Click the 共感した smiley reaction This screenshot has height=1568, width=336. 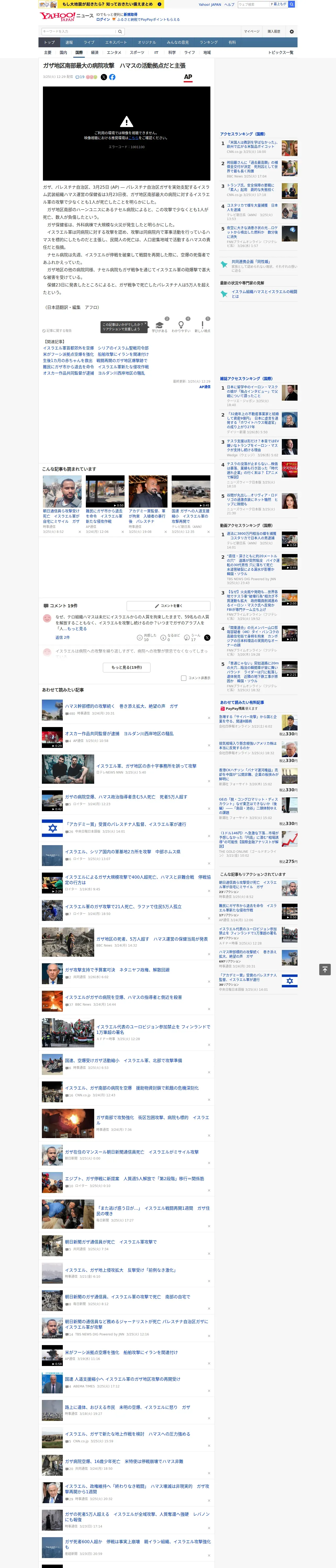140,637
